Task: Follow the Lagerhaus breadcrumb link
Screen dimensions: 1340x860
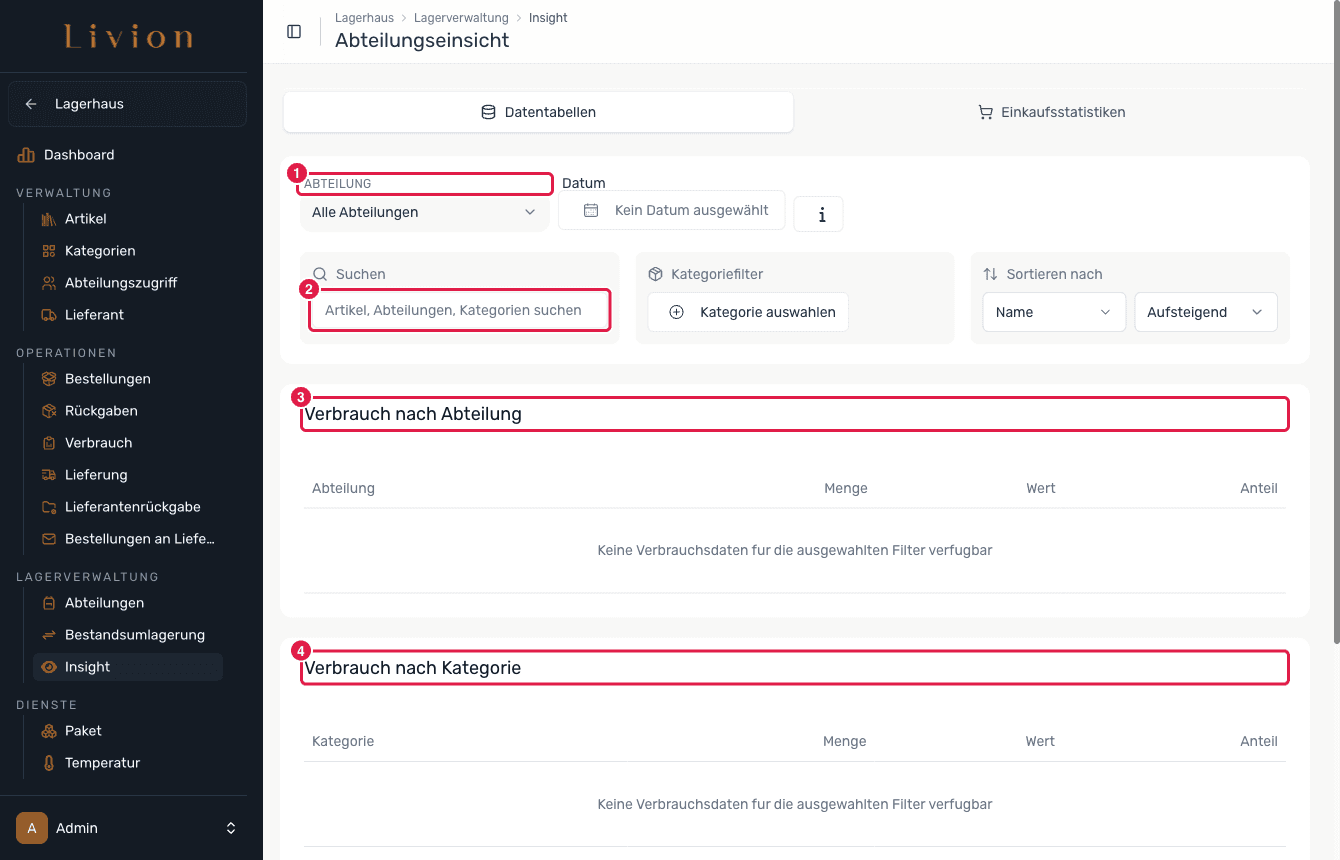Action: 364,18
